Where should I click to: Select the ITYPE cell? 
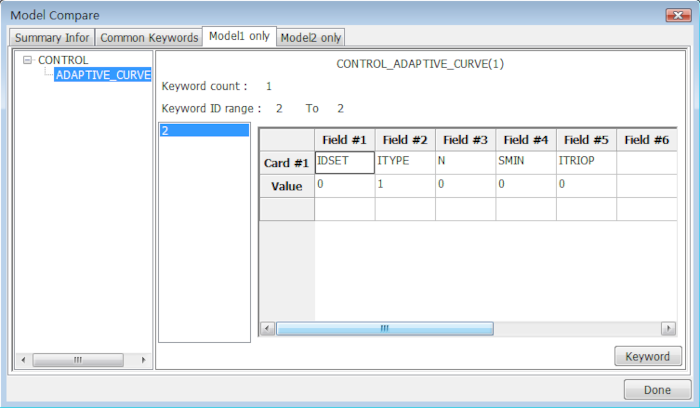point(405,162)
